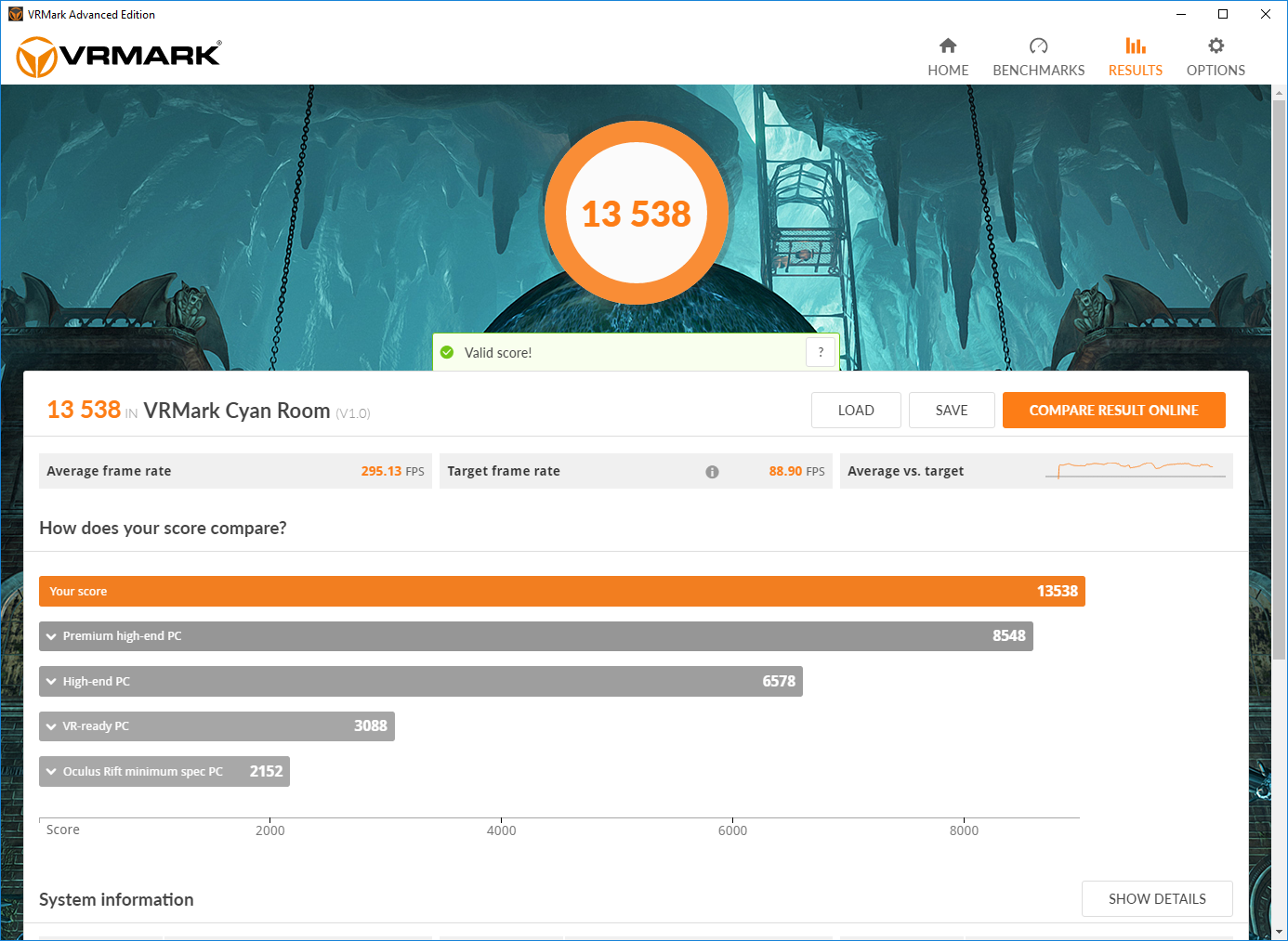
Task: Select the RESULTS tab
Action: [x=1135, y=58]
